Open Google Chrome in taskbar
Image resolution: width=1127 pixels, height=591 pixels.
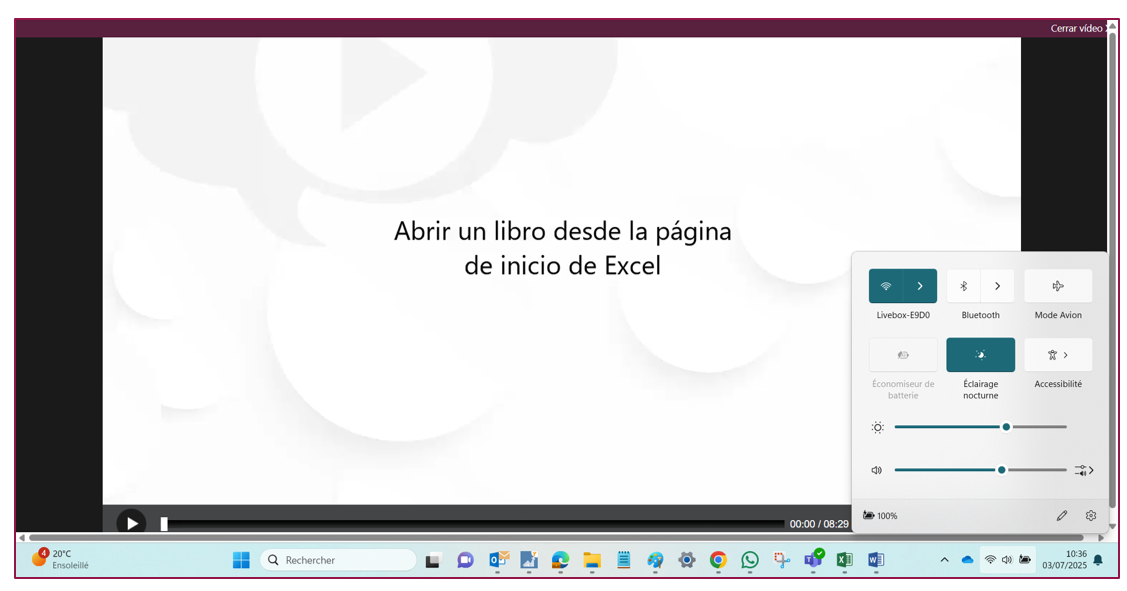718,560
